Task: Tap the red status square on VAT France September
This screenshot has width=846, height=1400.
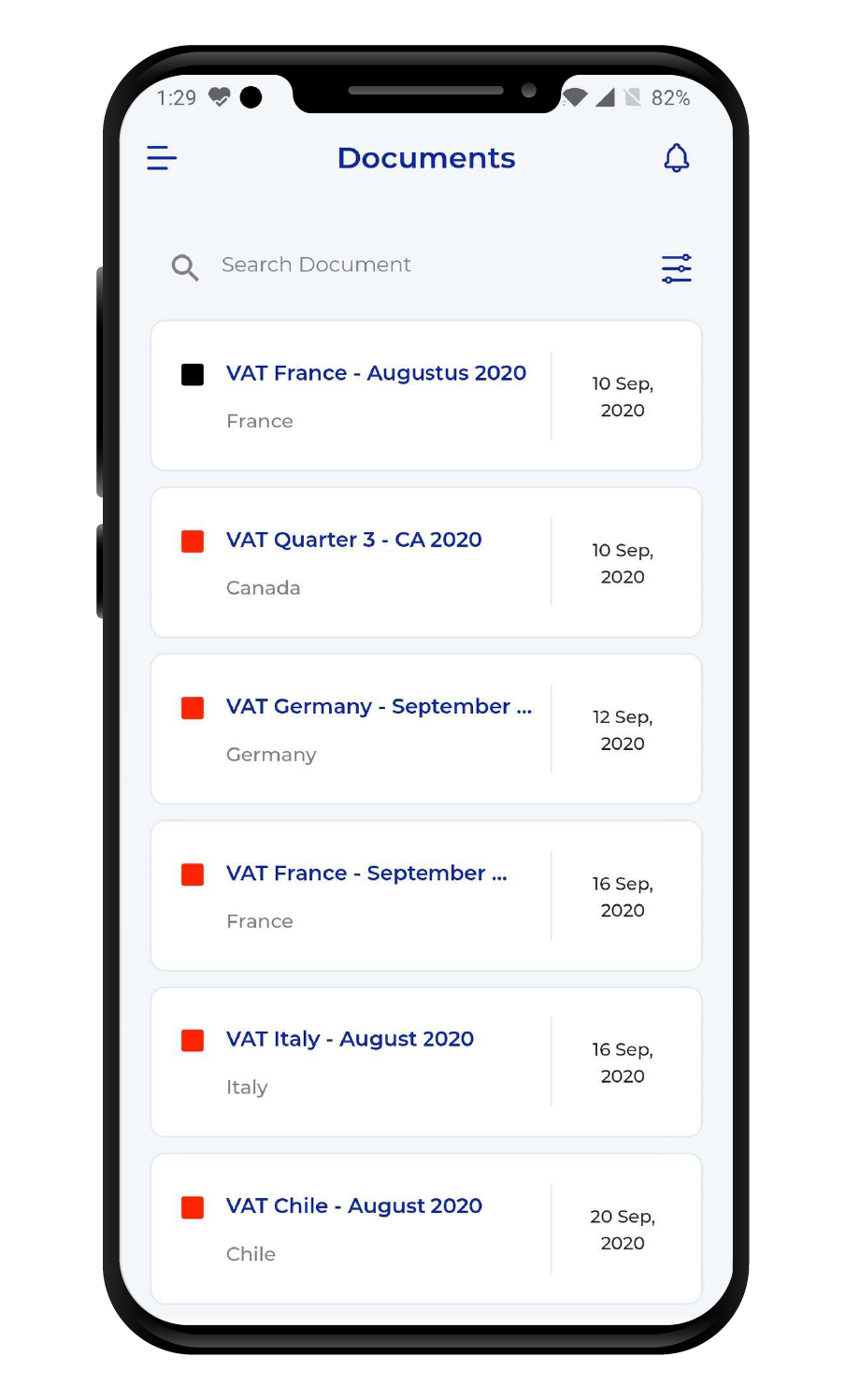Action: (192, 873)
